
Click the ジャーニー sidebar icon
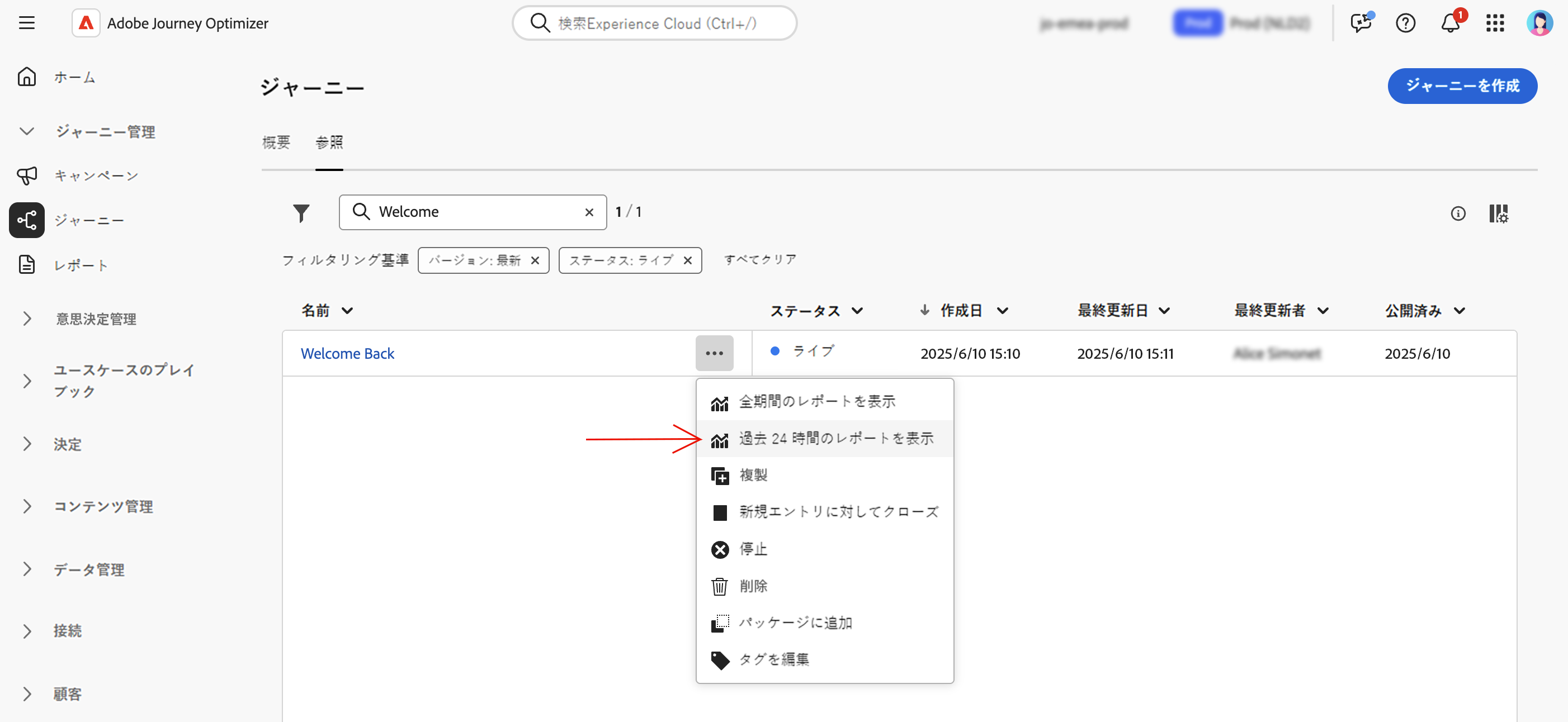[x=27, y=220]
